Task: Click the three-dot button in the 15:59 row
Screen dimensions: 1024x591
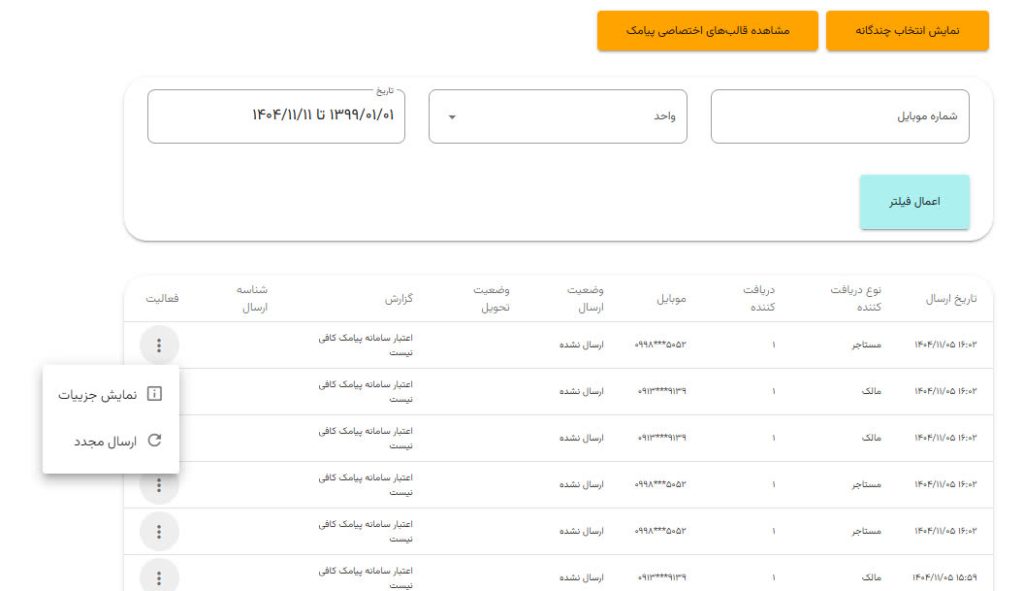Action: 159,576
